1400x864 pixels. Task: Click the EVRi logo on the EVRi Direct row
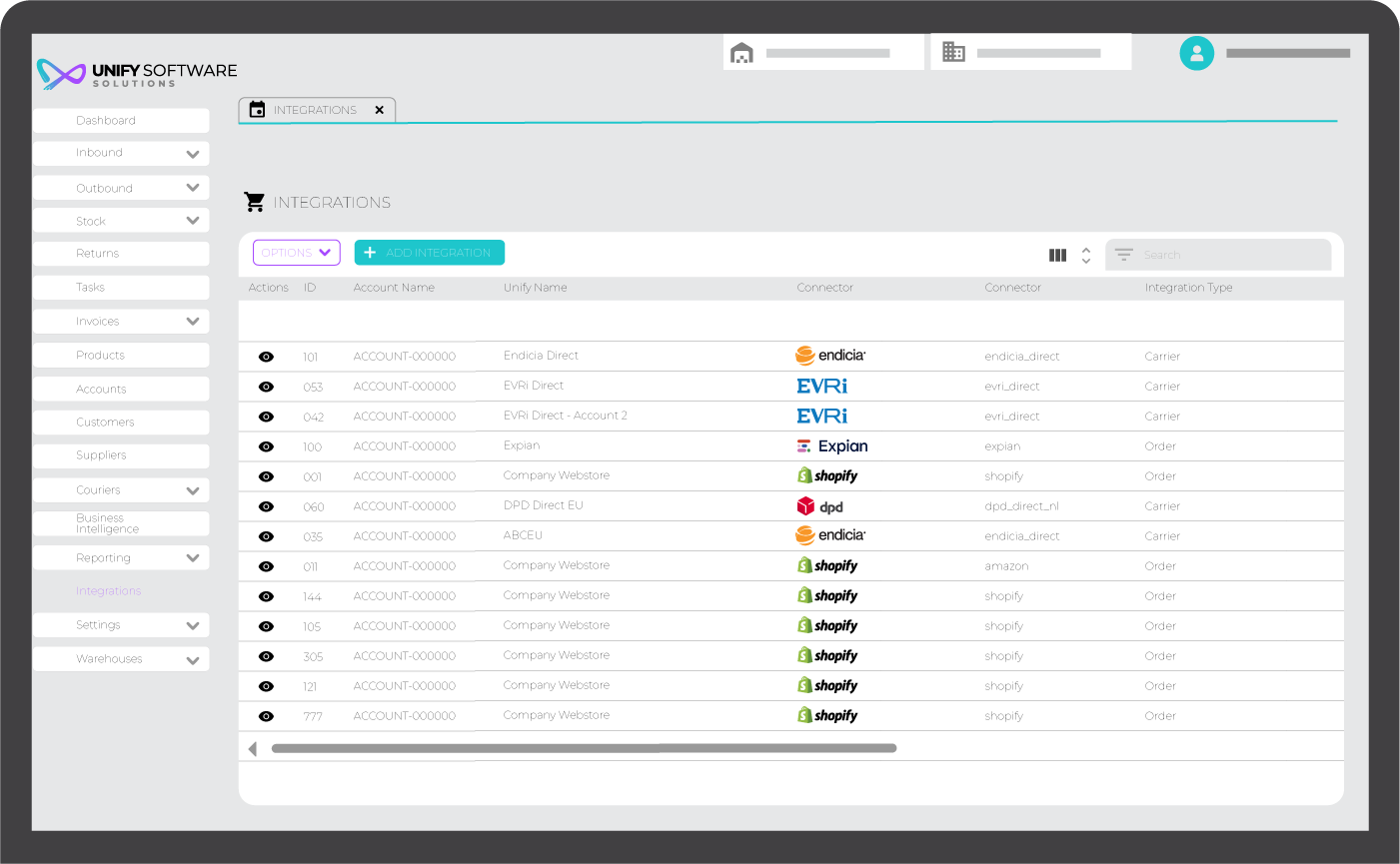click(x=821, y=386)
